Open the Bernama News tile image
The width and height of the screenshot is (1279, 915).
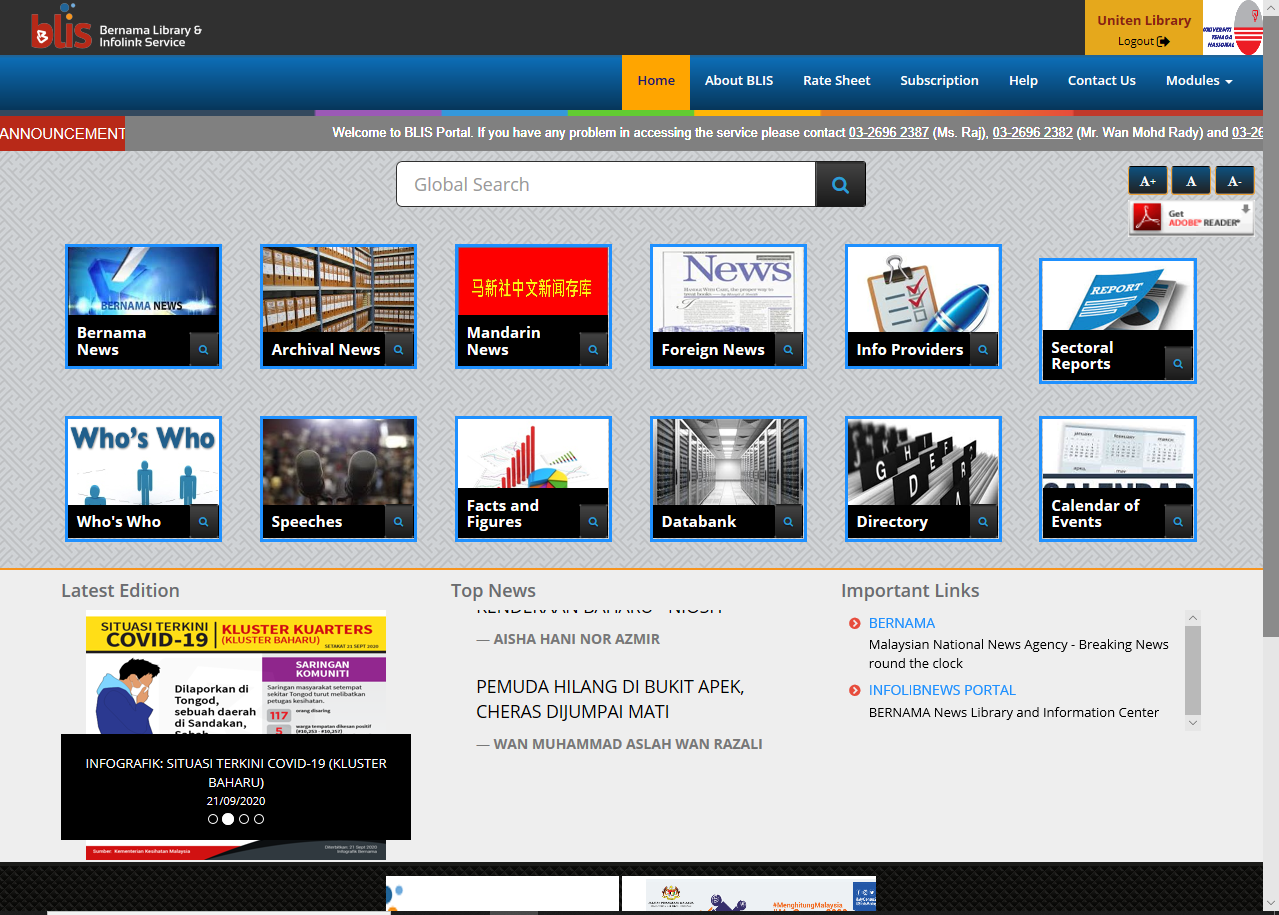(x=143, y=282)
